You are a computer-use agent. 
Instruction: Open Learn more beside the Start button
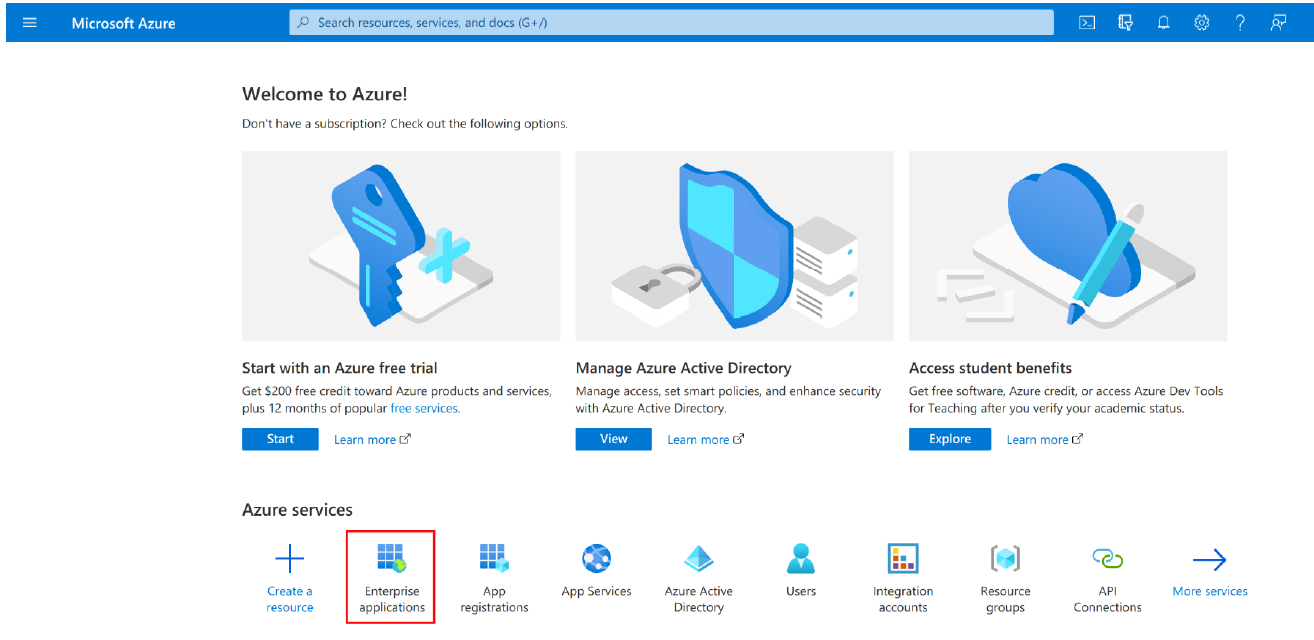[x=372, y=440]
